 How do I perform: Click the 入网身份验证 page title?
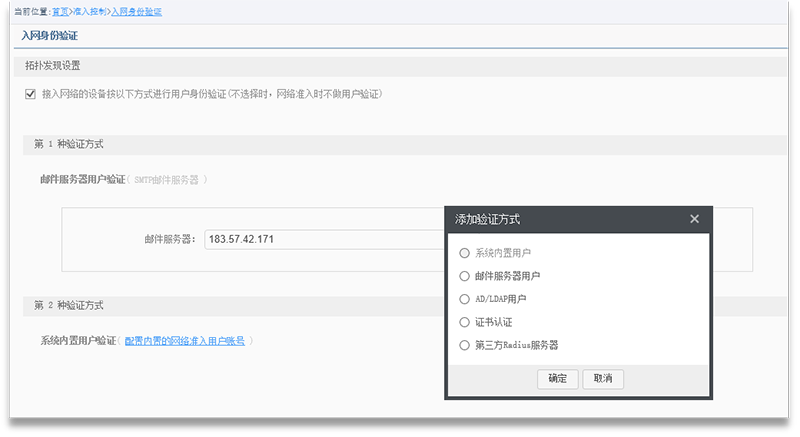tap(50, 35)
